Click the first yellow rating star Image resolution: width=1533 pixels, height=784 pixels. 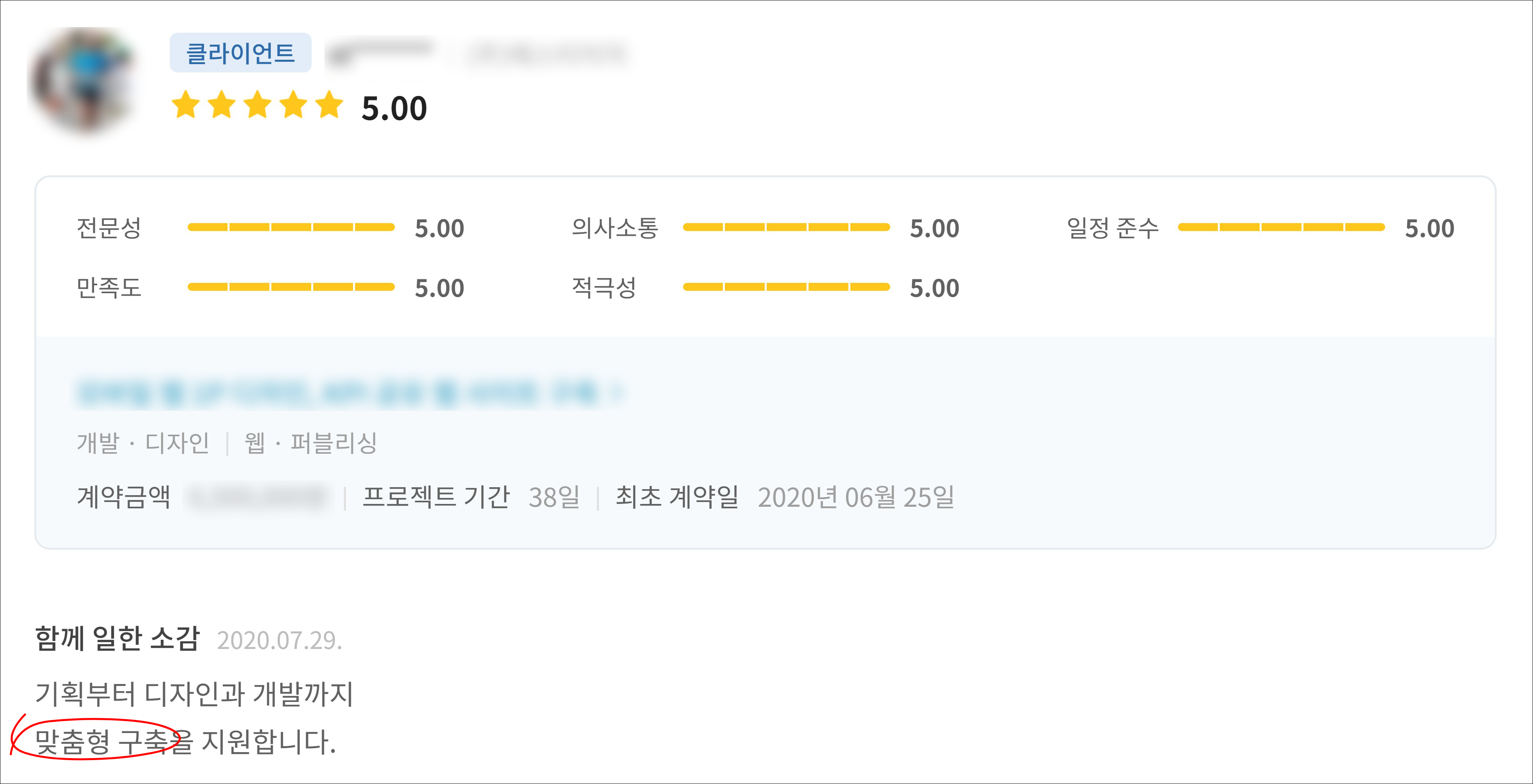tap(186, 105)
